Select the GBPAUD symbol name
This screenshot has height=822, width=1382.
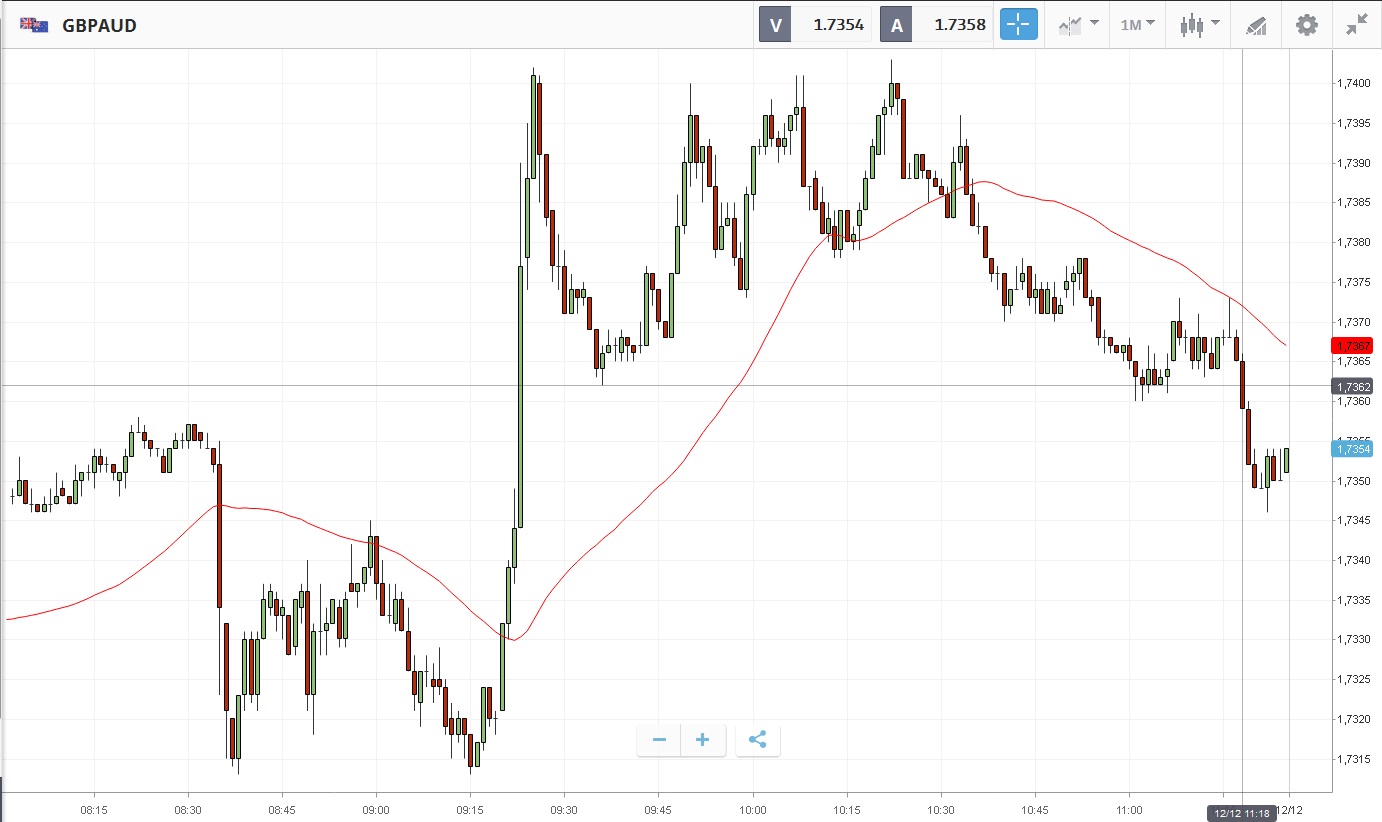(x=99, y=25)
